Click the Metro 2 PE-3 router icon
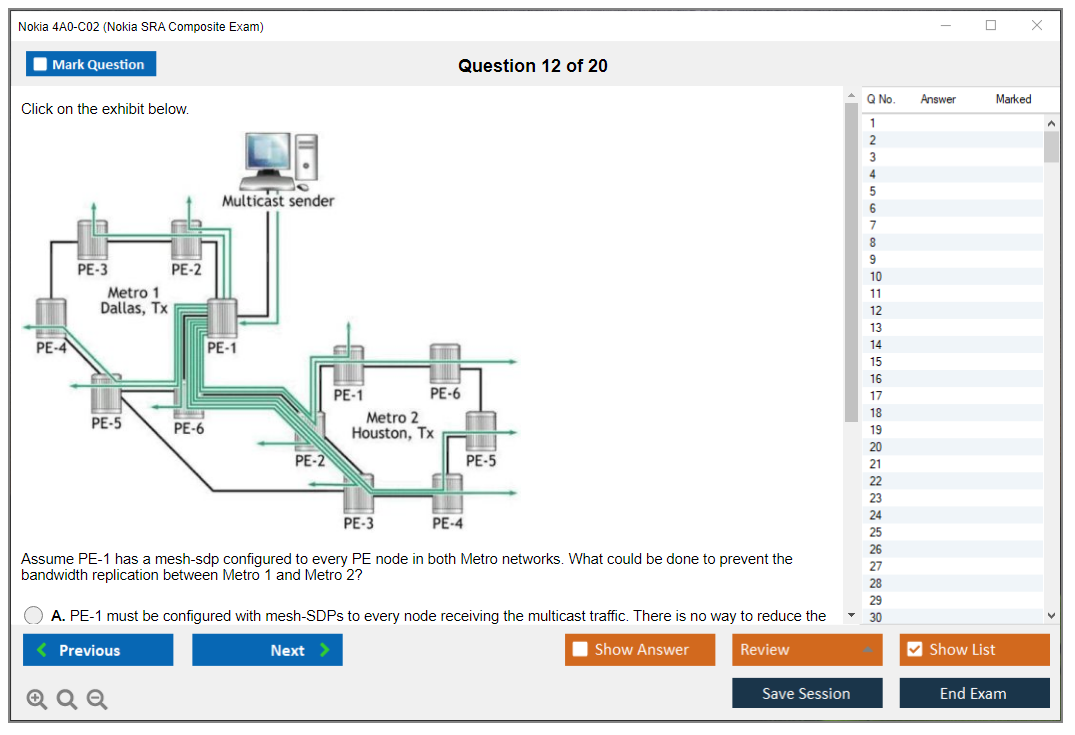Screen dimensions: 1075x735 [358, 494]
